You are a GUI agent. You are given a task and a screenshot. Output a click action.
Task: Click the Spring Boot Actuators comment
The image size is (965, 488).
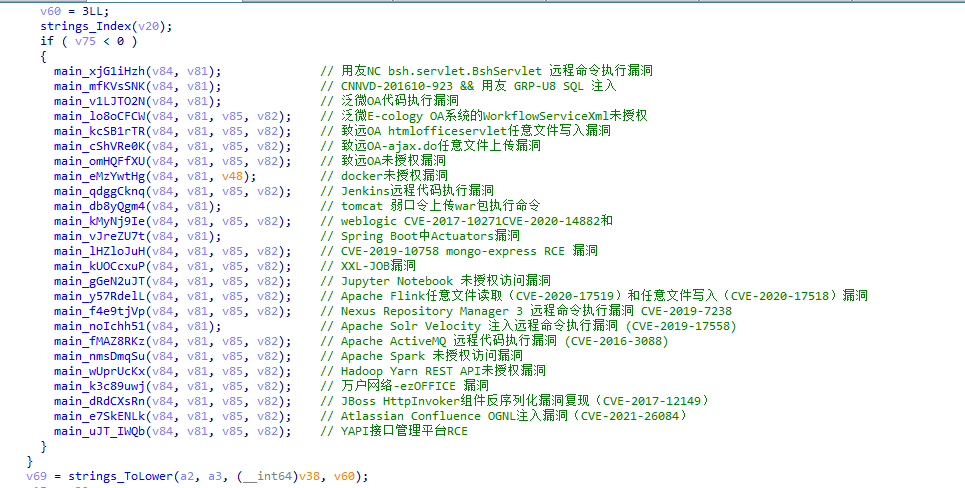420,236
